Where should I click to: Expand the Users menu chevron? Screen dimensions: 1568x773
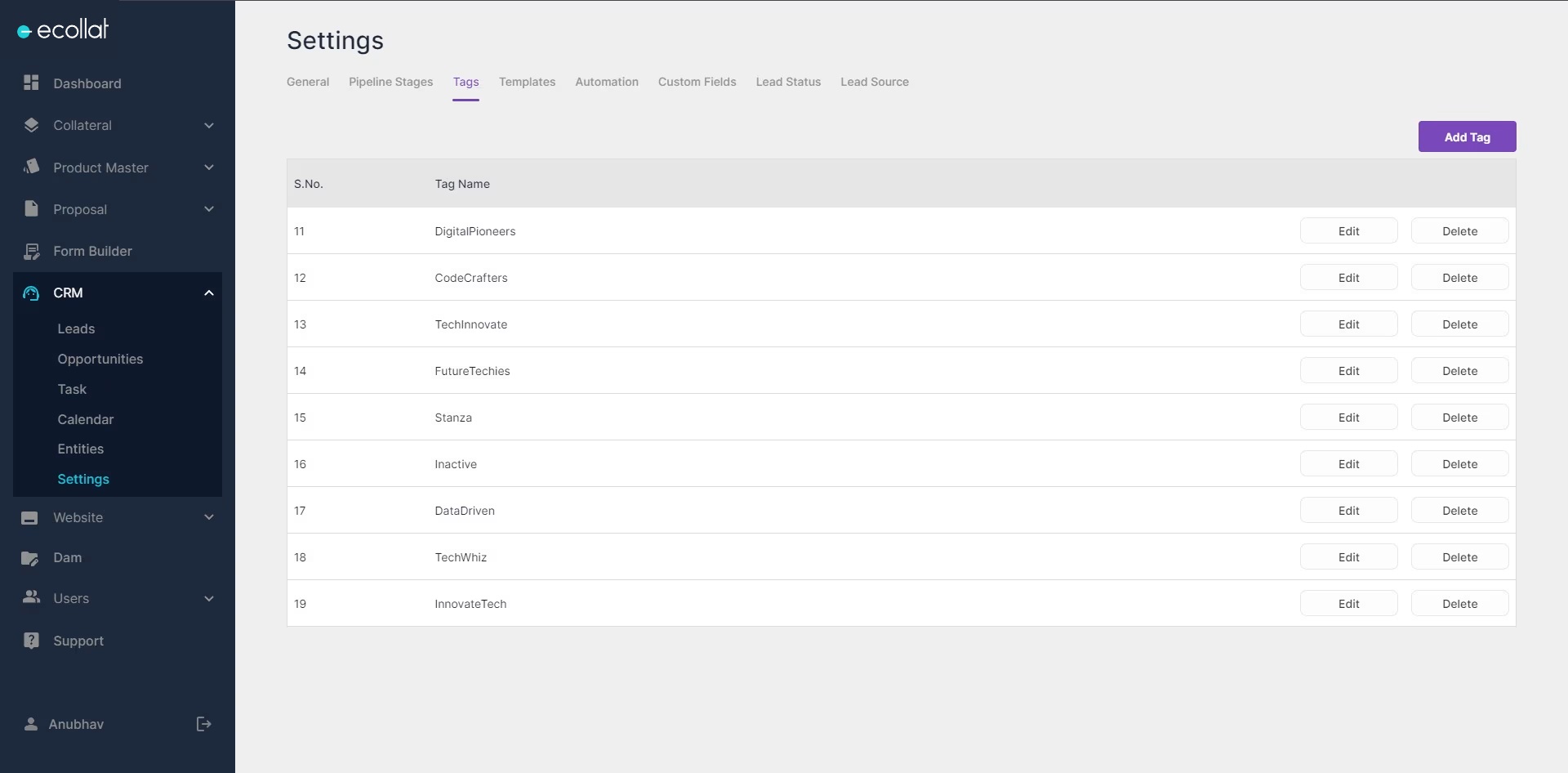click(x=209, y=599)
